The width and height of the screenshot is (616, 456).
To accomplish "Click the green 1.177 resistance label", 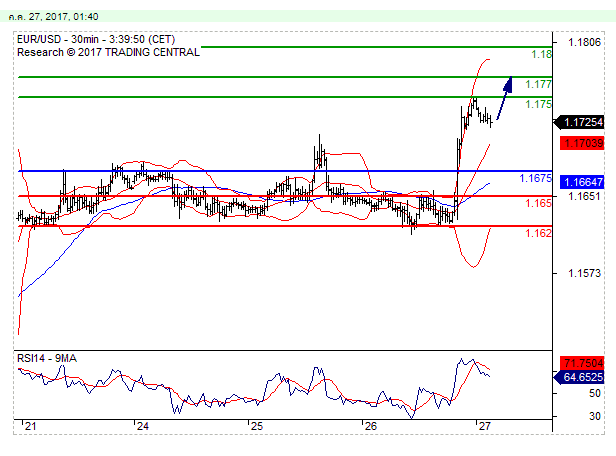I will (x=539, y=84).
